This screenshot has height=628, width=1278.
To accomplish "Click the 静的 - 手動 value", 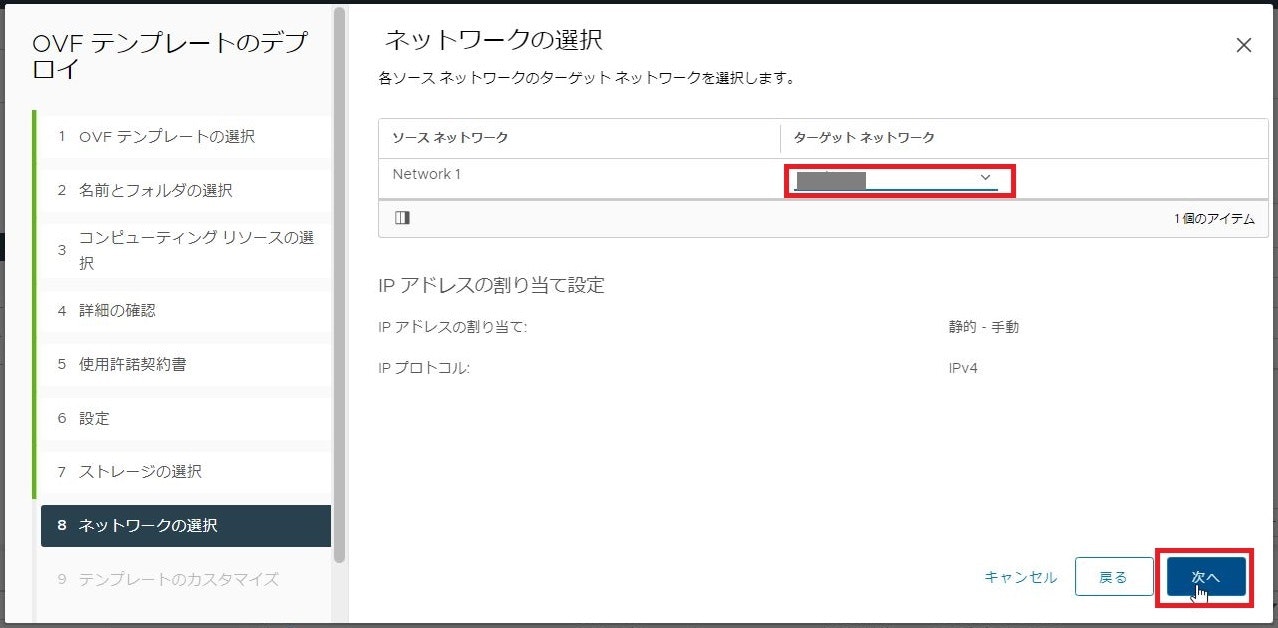I will (984, 327).
